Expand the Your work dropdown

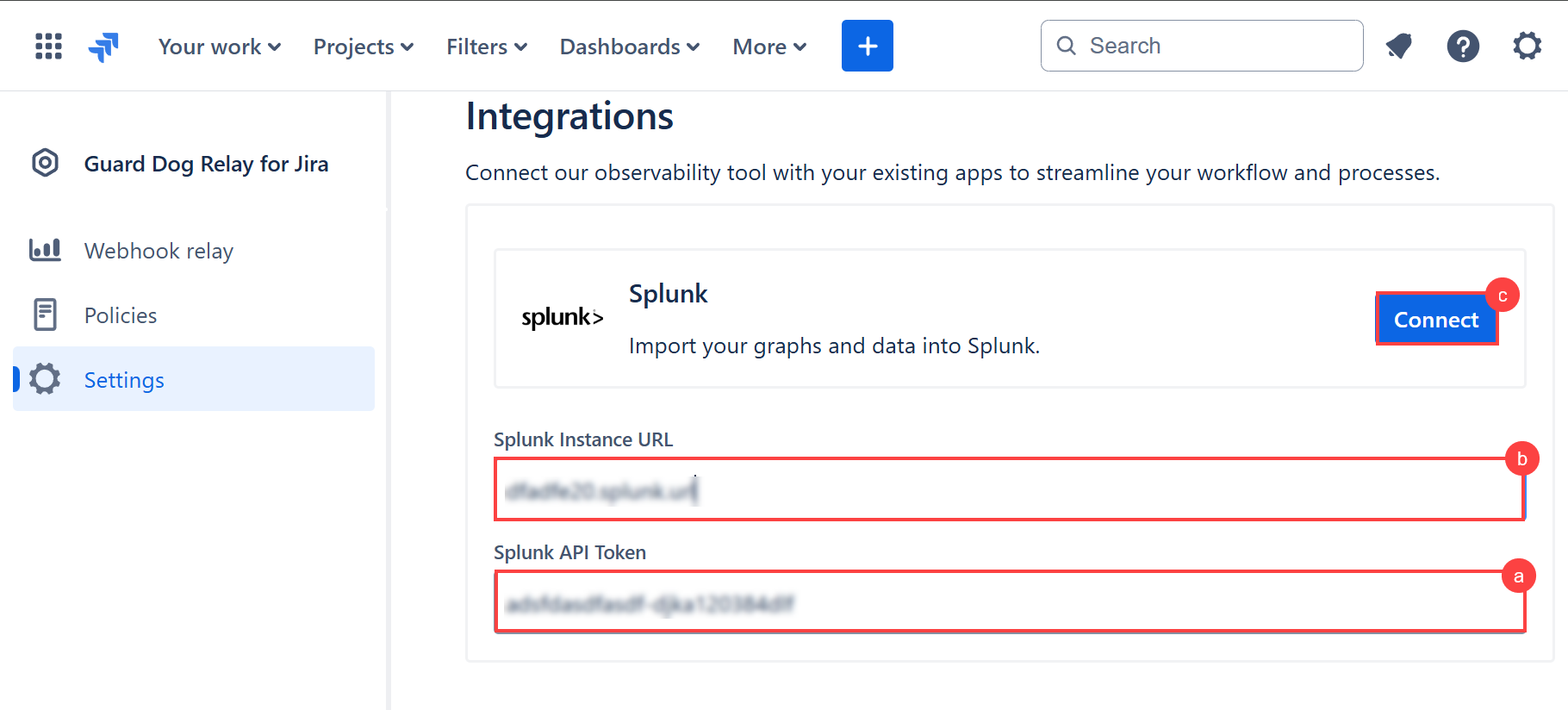[x=220, y=47]
